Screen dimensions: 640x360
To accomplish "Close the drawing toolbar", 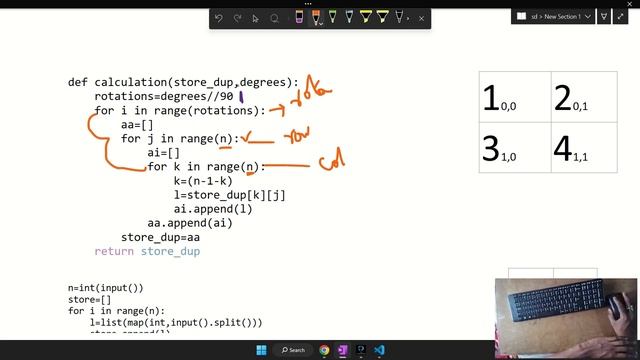I will [x=421, y=18].
